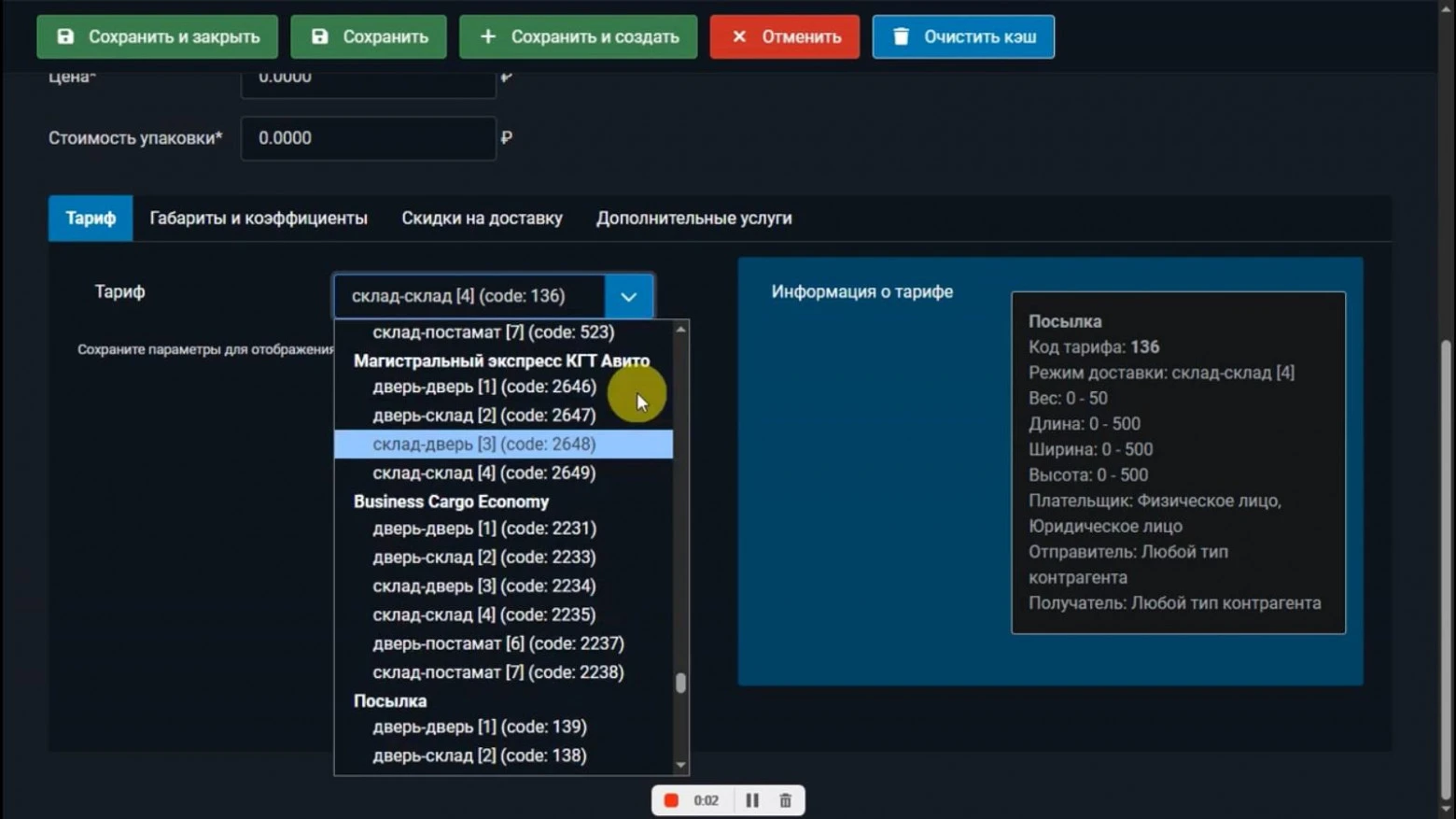Click the "Стоимость упаковки*" field label
Viewport: 1456px width, 819px height.
(x=135, y=138)
